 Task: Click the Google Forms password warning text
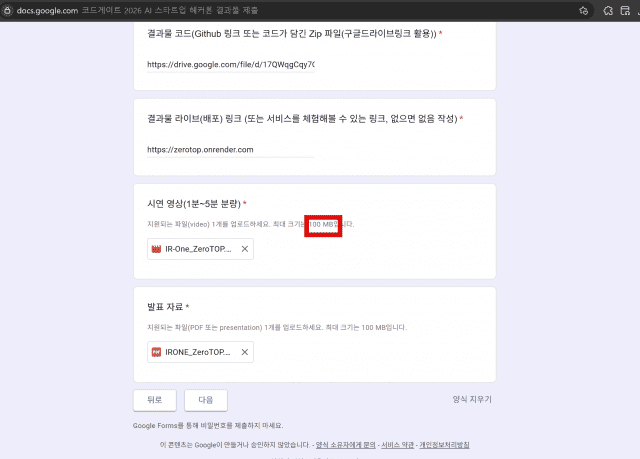click(208, 426)
